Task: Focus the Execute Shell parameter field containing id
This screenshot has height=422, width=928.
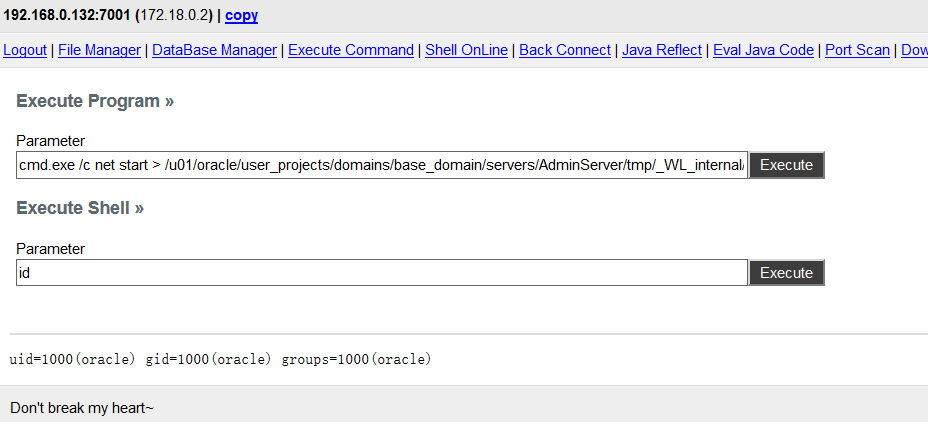Action: pyautogui.click(x=382, y=273)
